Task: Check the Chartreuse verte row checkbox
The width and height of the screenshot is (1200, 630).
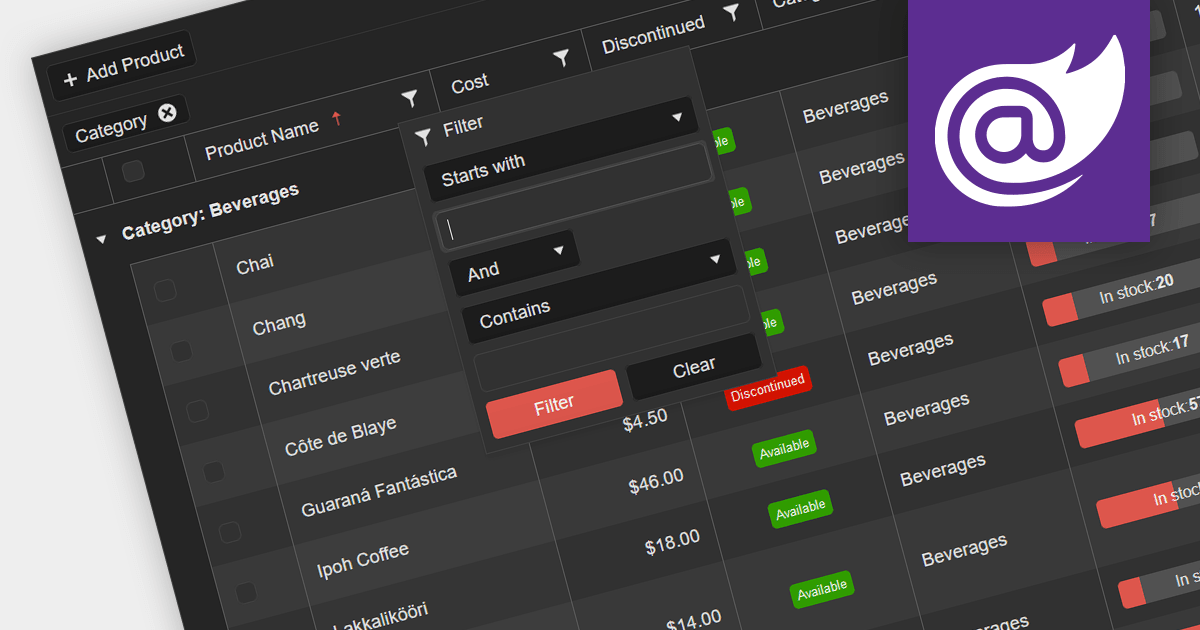Action: [198, 410]
